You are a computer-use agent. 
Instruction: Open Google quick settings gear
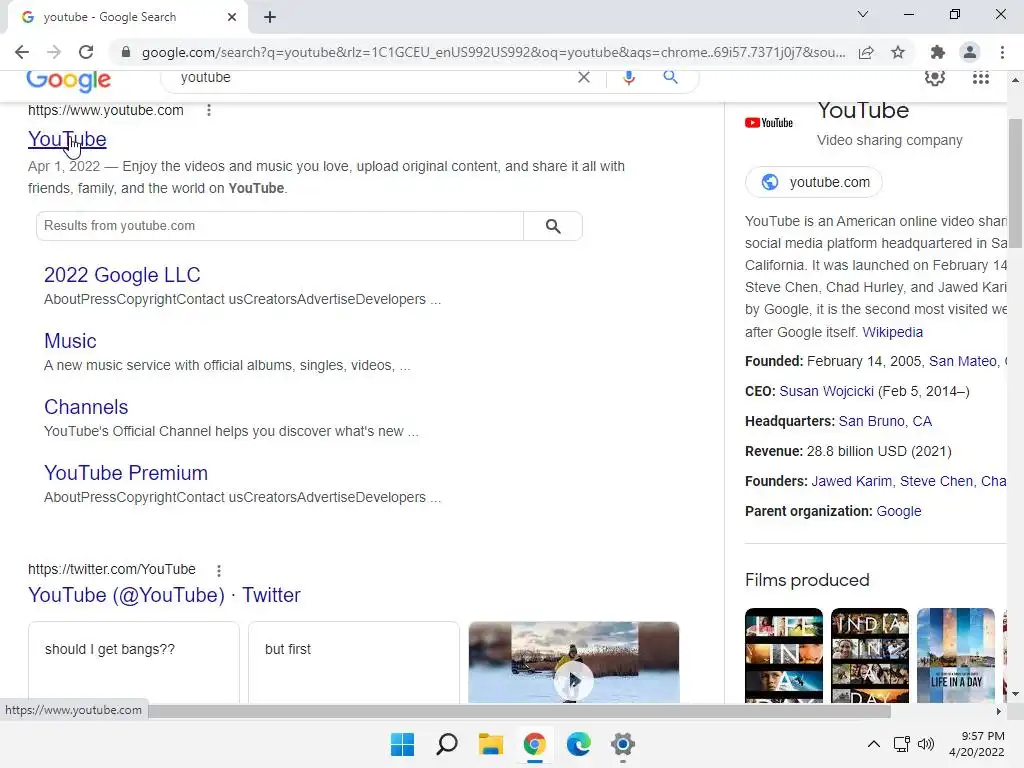pyautogui.click(x=935, y=78)
